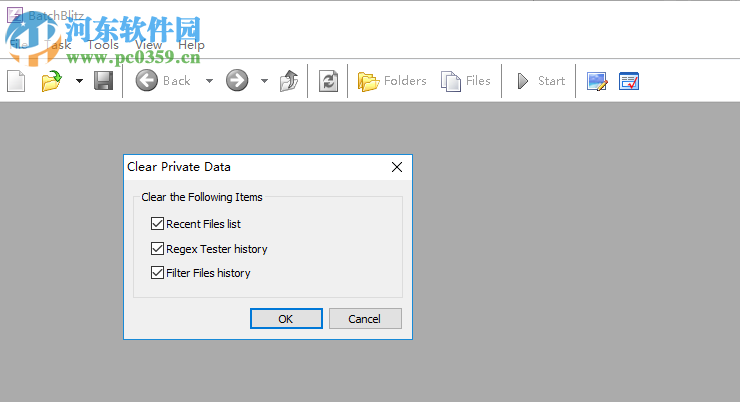
Task: Open the View menu
Action: click(148, 45)
